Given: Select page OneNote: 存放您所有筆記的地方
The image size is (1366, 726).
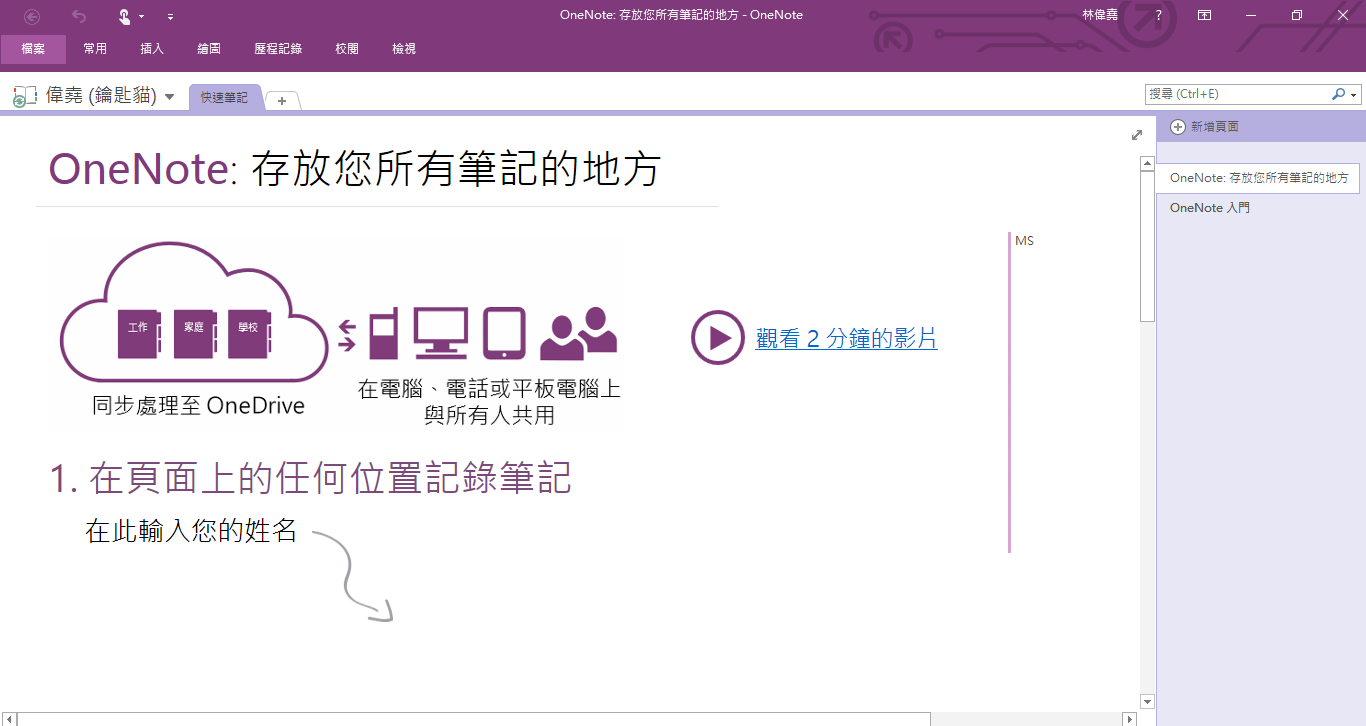Looking at the screenshot, I should pyautogui.click(x=1258, y=178).
